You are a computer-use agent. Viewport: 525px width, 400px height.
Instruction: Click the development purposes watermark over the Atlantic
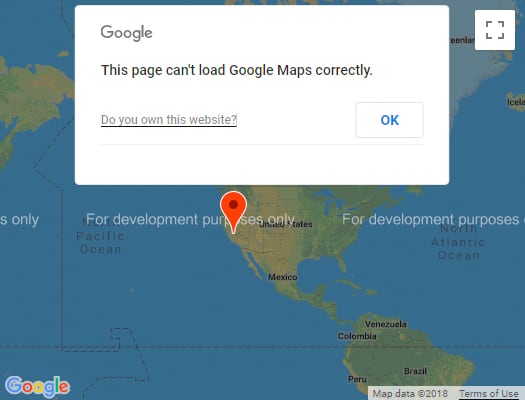coord(433,220)
